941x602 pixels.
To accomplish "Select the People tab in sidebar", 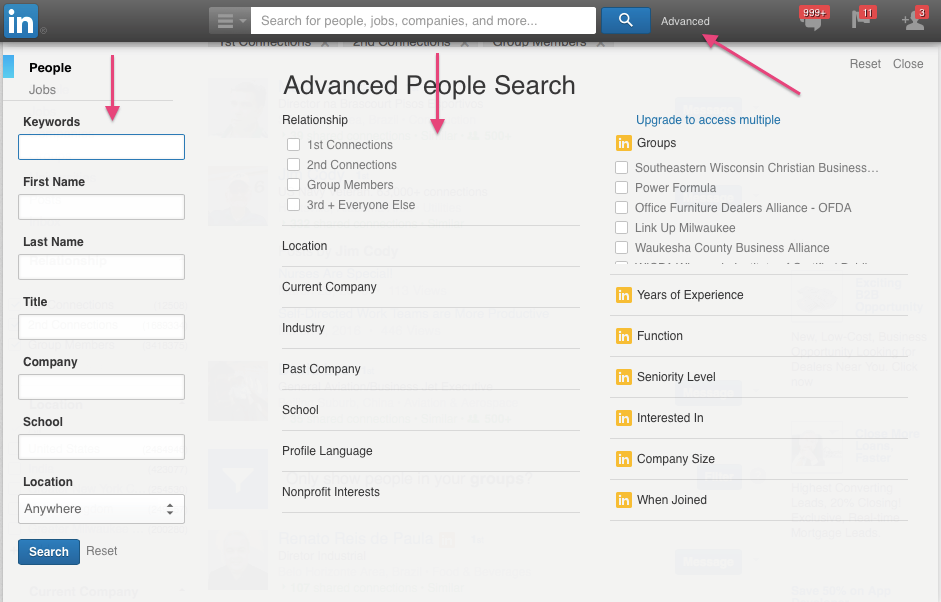I will 50,68.
